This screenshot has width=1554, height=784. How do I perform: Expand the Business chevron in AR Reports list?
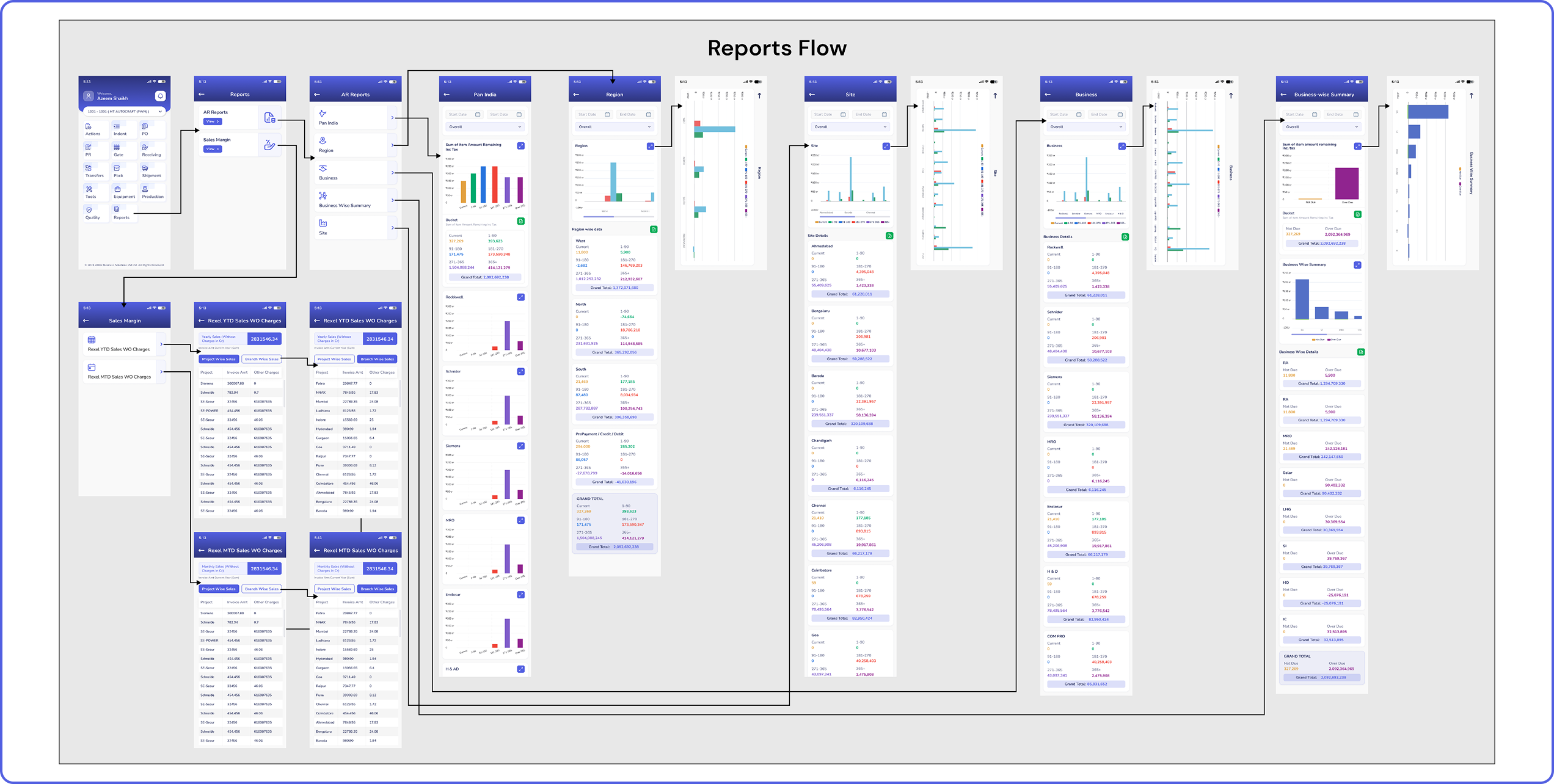click(x=393, y=173)
